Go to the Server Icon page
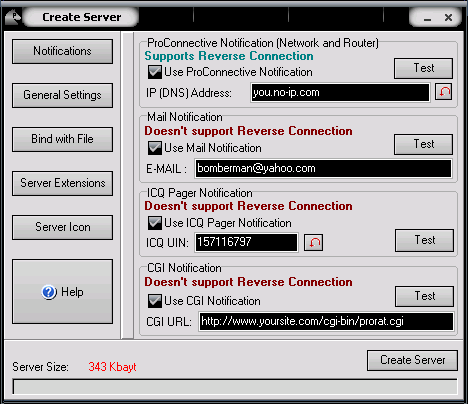 coord(62,227)
